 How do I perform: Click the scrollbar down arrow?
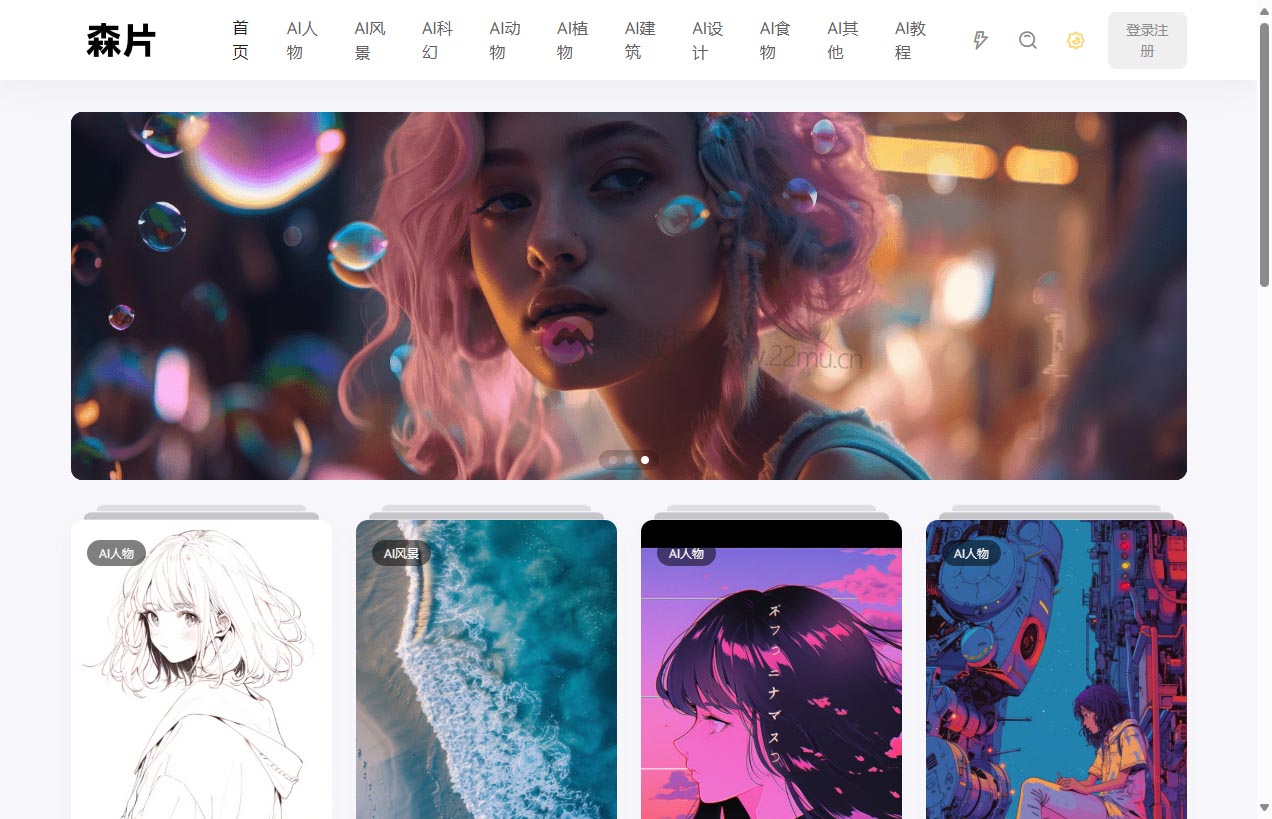pos(1264,807)
